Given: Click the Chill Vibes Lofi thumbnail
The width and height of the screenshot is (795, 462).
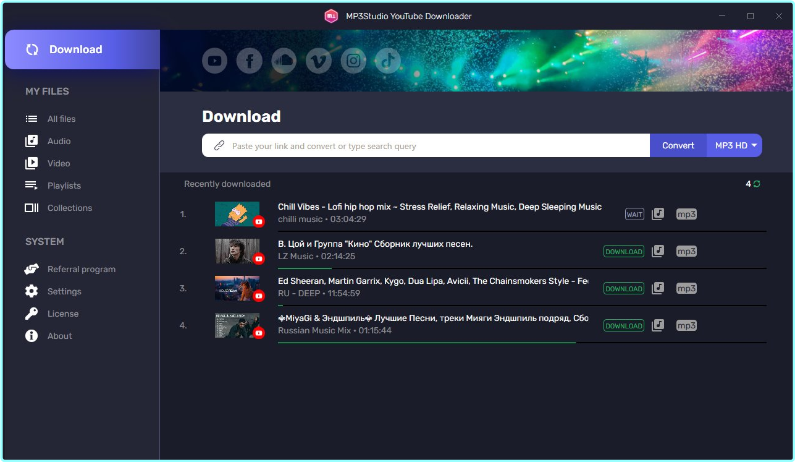Looking at the screenshot, I should (x=237, y=214).
